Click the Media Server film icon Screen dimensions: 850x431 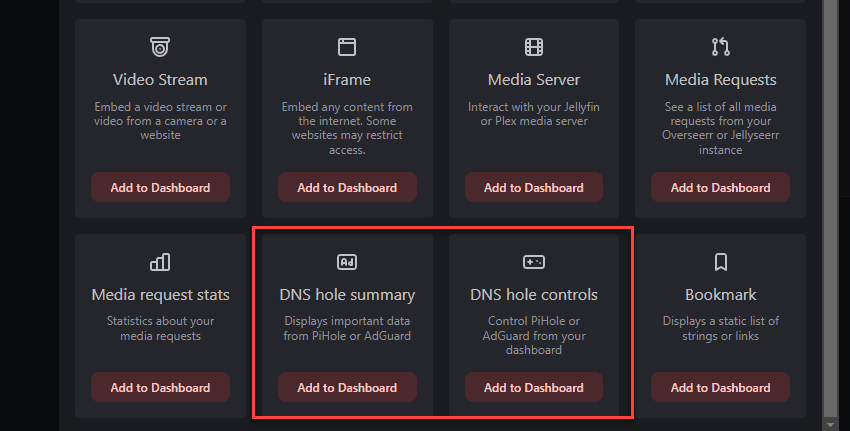[x=534, y=46]
